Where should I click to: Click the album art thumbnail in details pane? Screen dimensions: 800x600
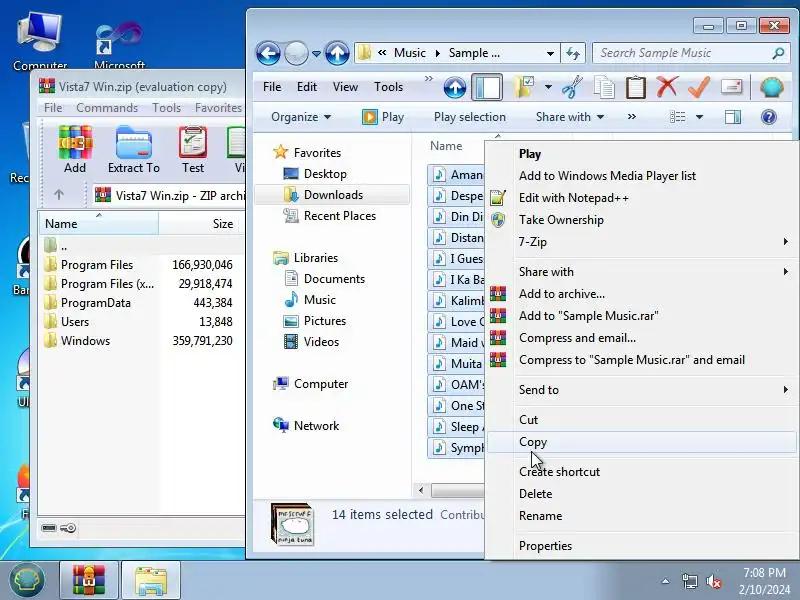[292, 524]
